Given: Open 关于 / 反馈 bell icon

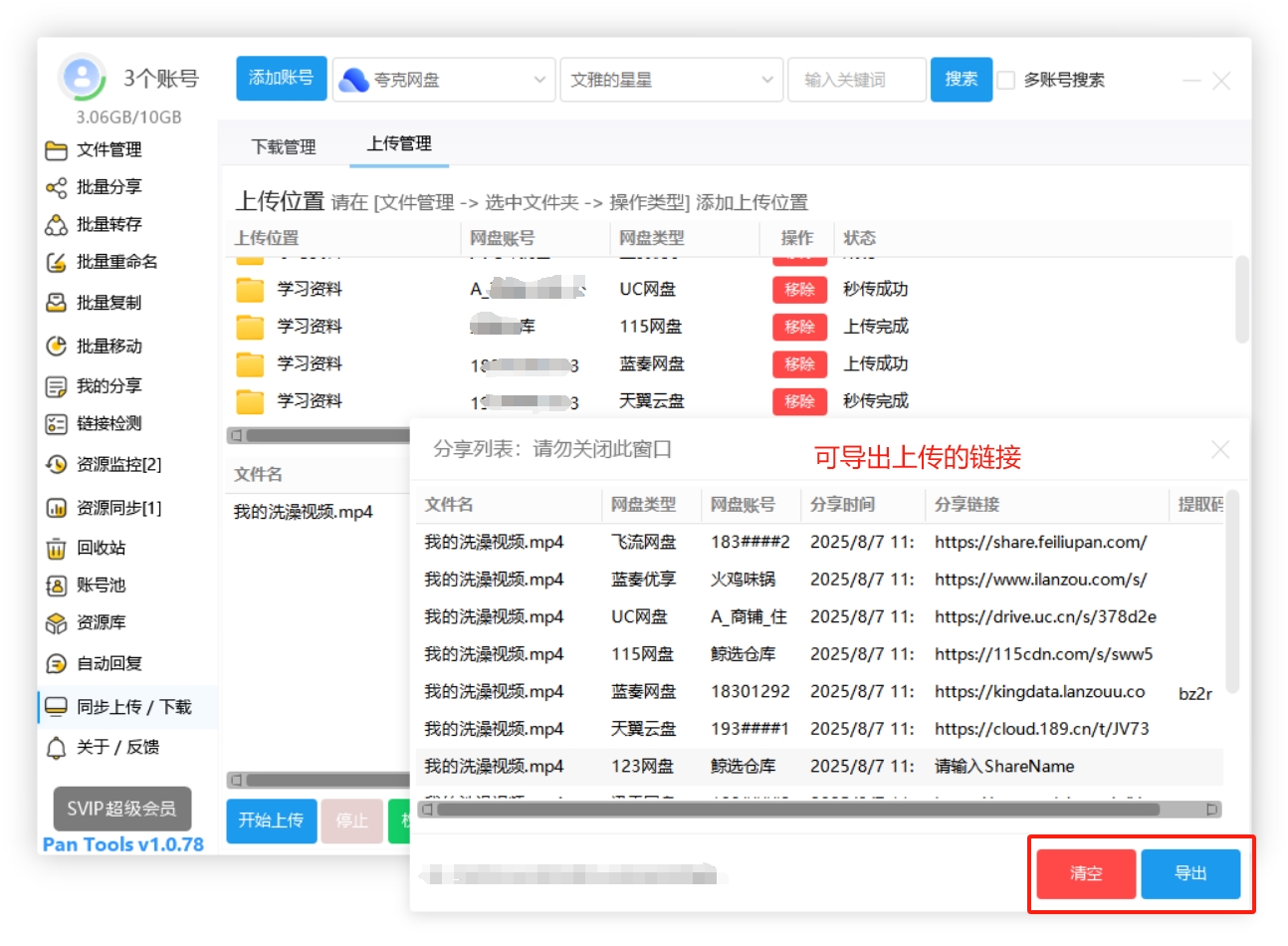Looking at the screenshot, I should click(56, 748).
